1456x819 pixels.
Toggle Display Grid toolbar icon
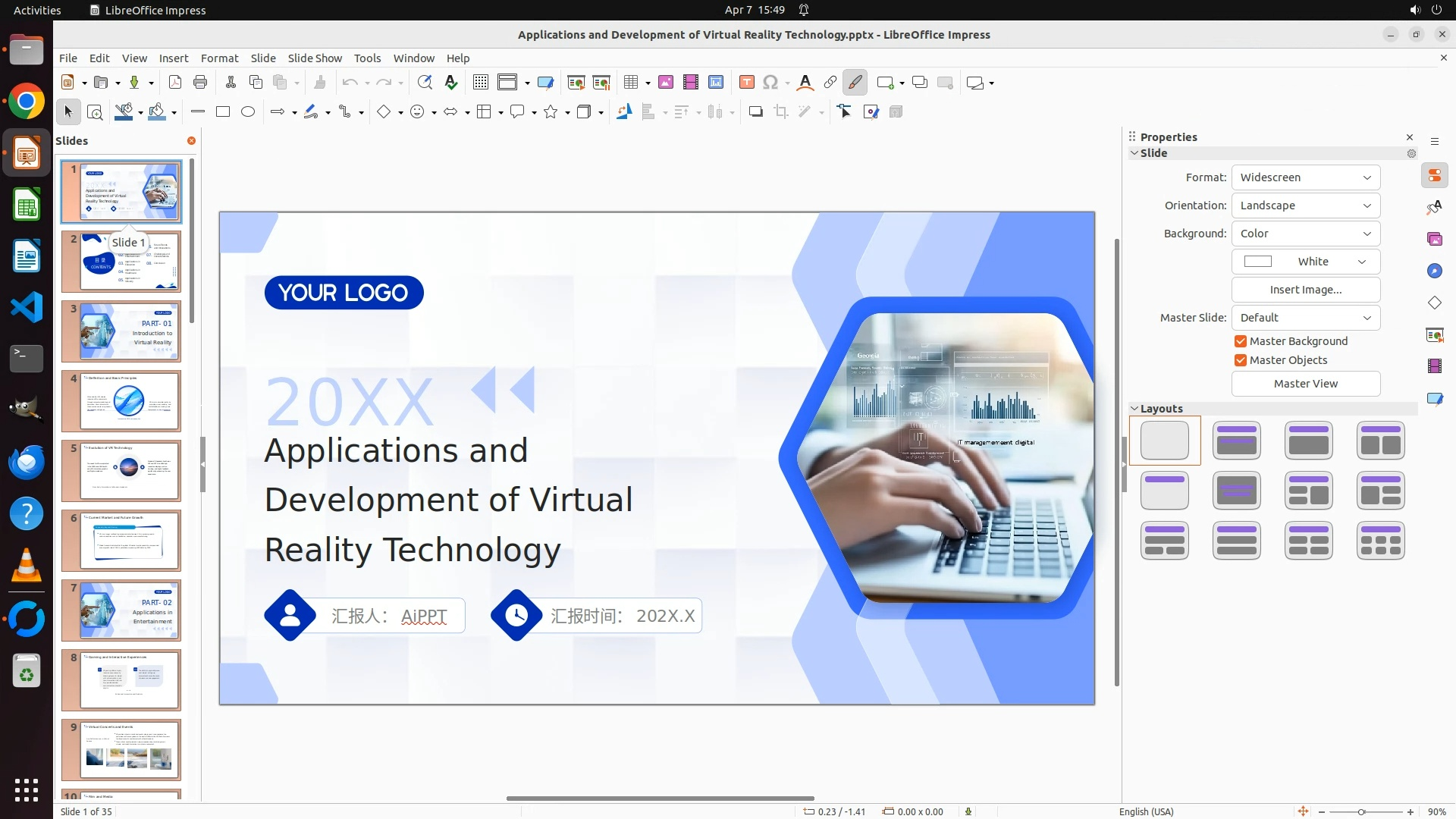[x=480, y=82]
